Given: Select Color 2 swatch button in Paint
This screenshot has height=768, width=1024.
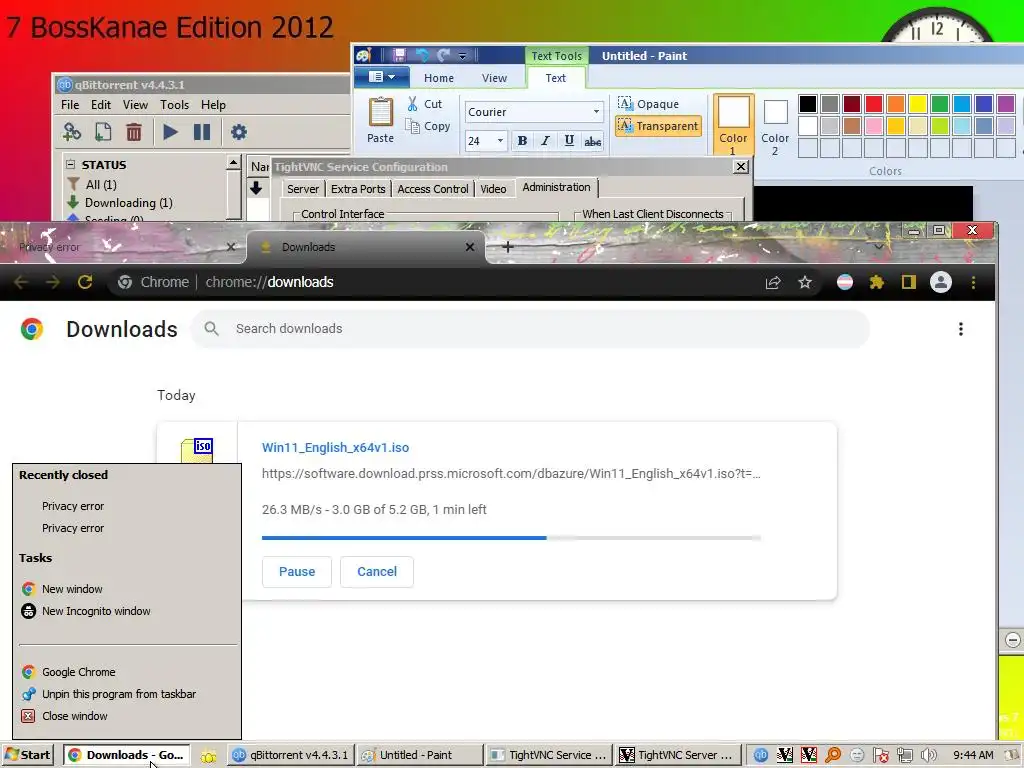Looking at the screenshot, I should (775, 125).
